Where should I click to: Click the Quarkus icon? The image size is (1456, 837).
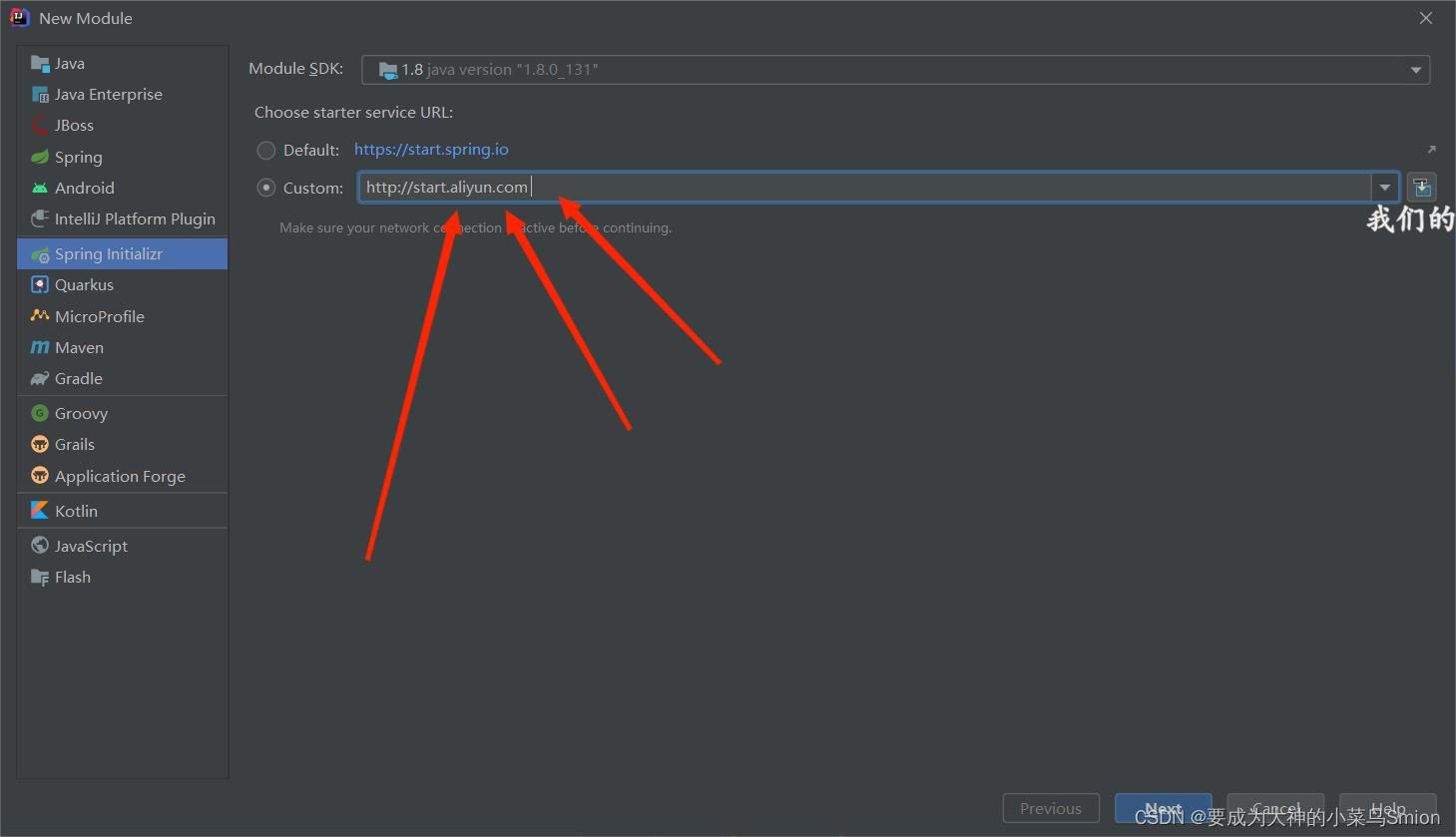(40, 284)
